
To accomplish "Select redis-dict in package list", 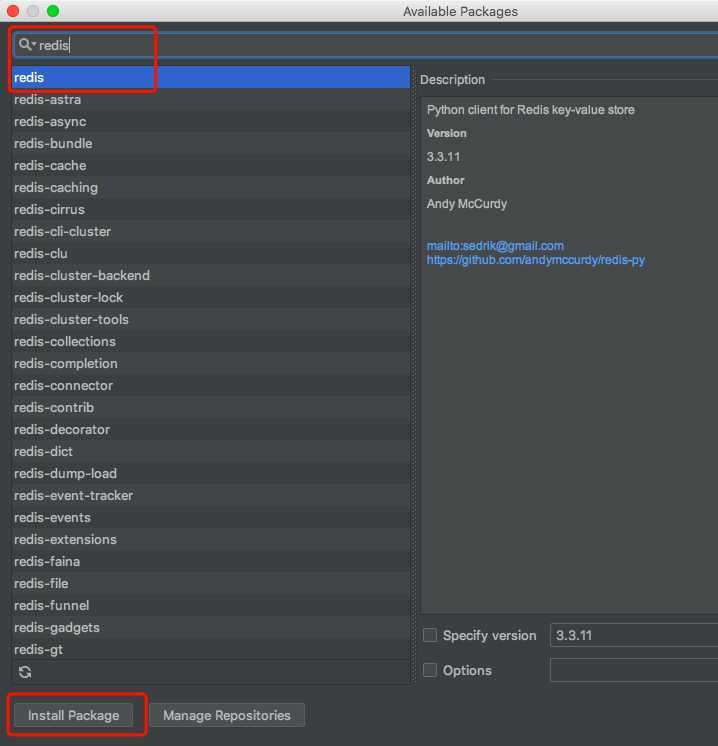I will [x=211, y=452].
